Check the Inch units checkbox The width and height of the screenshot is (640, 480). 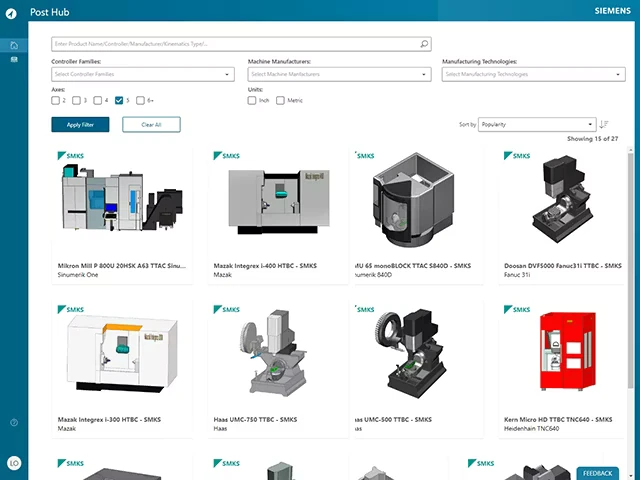pyautogui.click(x=252, y=100)
